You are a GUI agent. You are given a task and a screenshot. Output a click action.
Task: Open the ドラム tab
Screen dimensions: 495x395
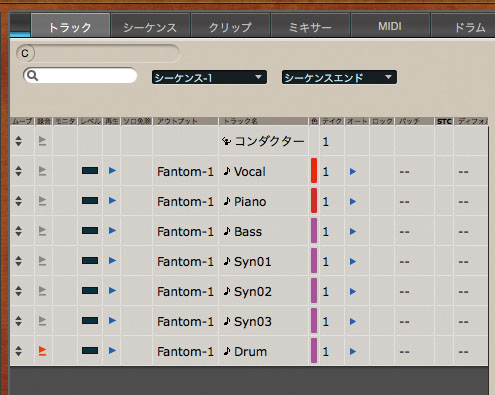click(464, 26)
